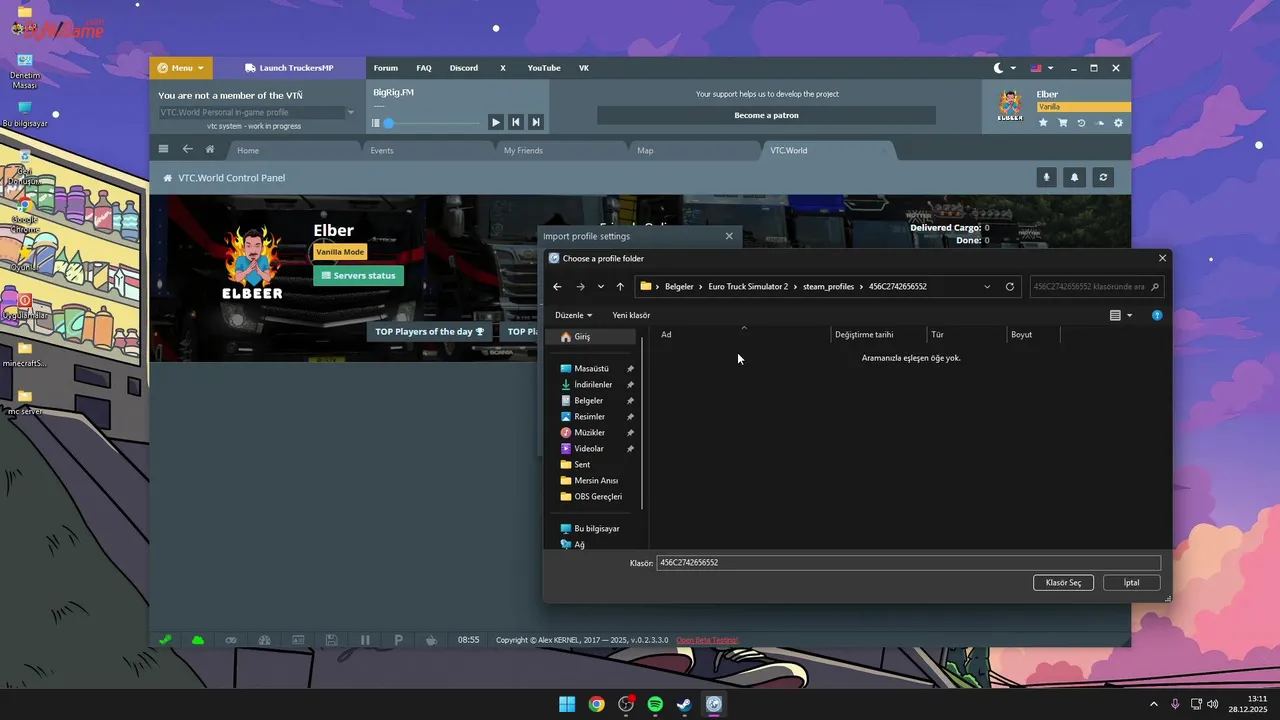The height and width of the screenshot is (720, 1280).
Task: Toggle the night mode moon icon
Action: click(x=999, y=68)
